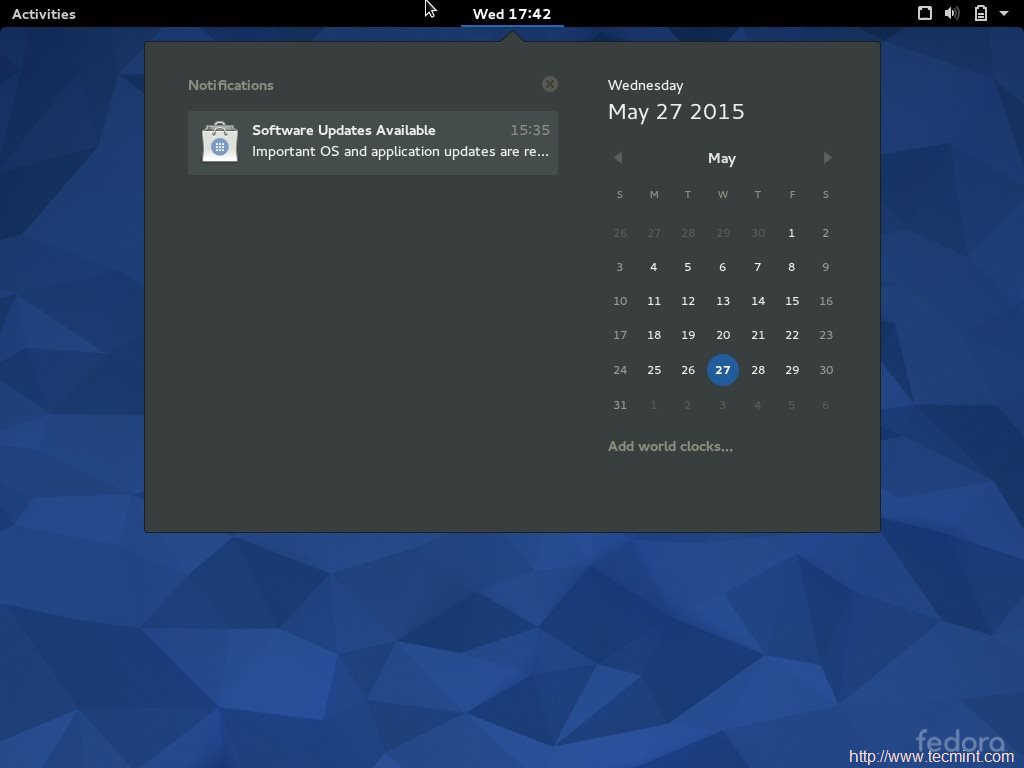Viewport: 1024px width, 768px height.
Task: Open the Activities overview
Action: click(43, 13)
